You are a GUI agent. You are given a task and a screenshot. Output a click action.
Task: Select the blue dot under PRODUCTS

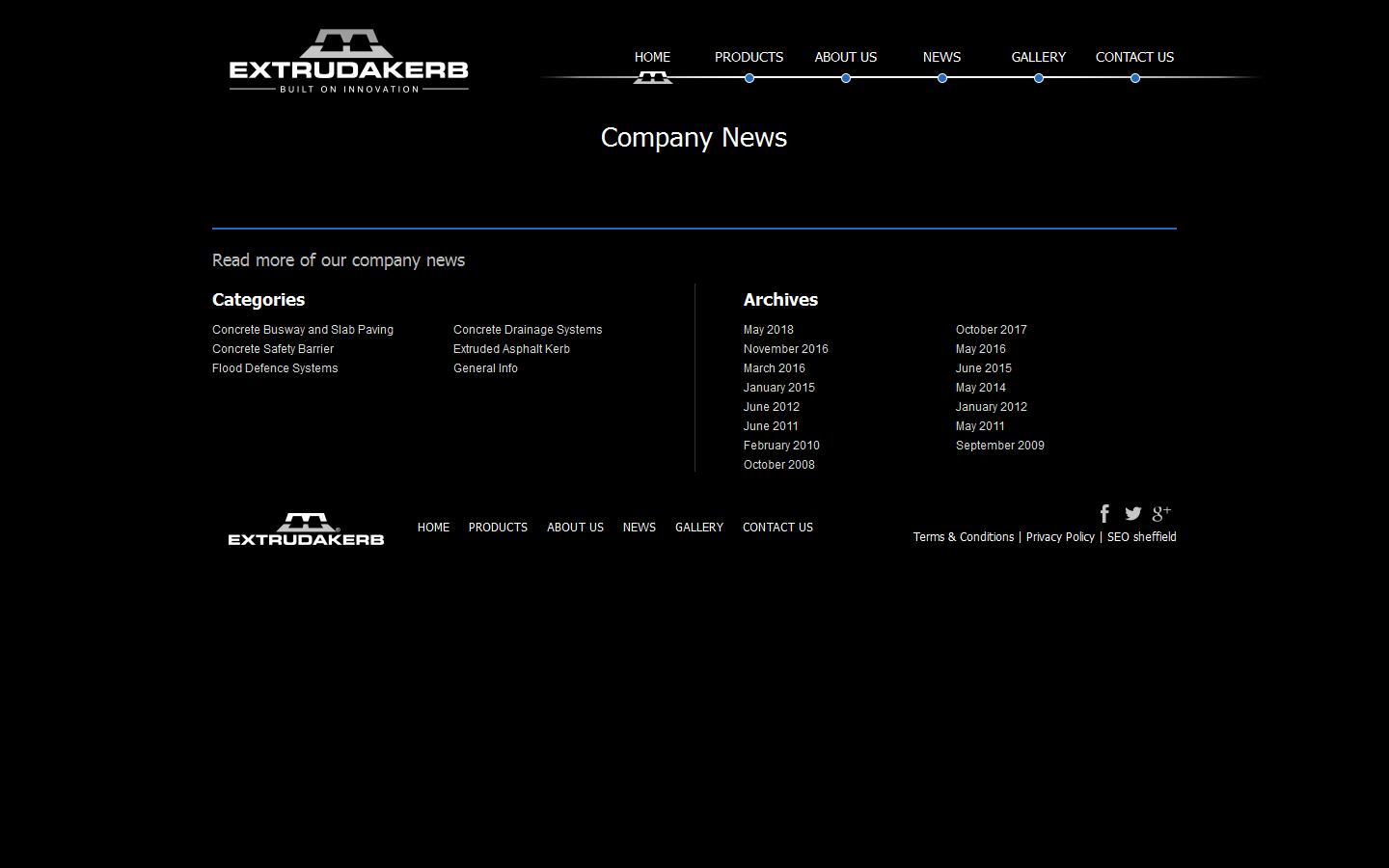tap(749, 78)
